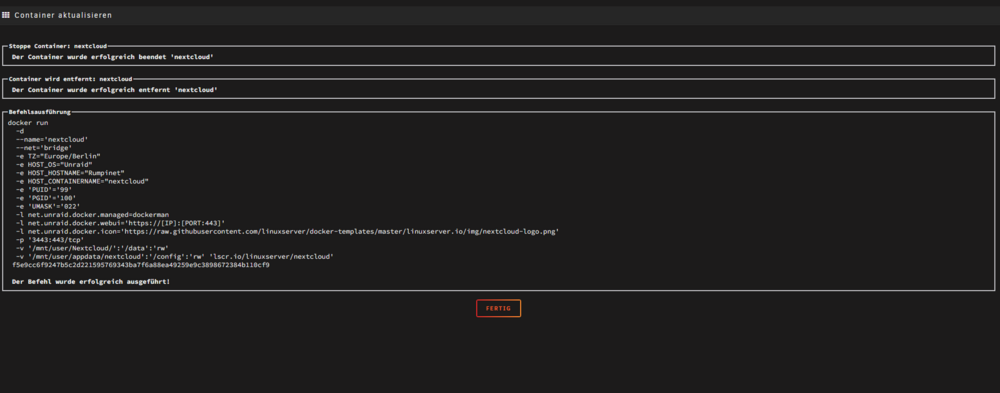This screenshot has width=1000, height=393.
Task: Click 'Stoppe Container: nextcloud' heading
Action: click(58, 46)
